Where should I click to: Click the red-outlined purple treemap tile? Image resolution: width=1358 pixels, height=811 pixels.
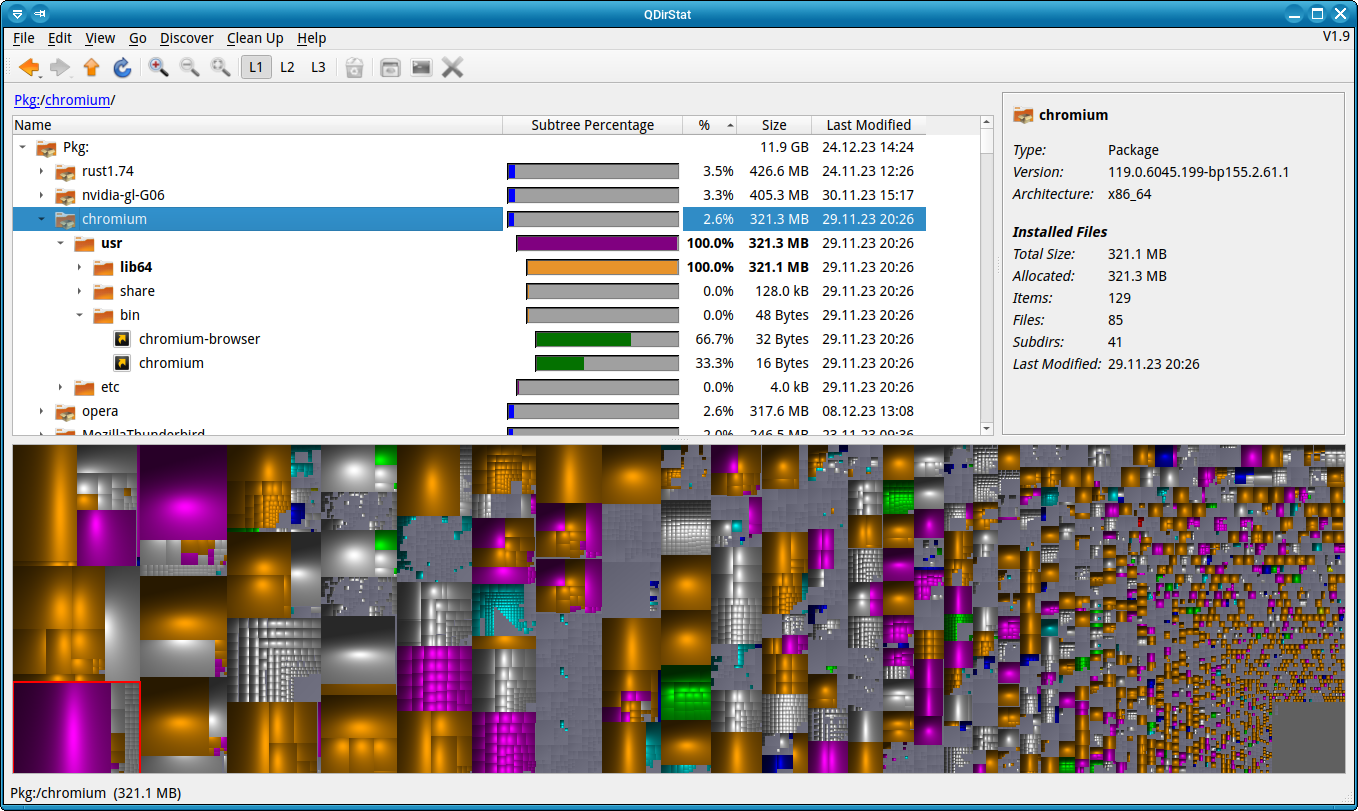click(62, 727)
